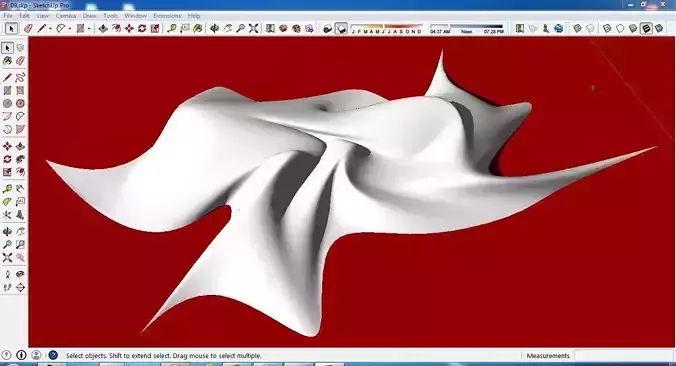Select the Rotate tool in the top toolbar

142,28
